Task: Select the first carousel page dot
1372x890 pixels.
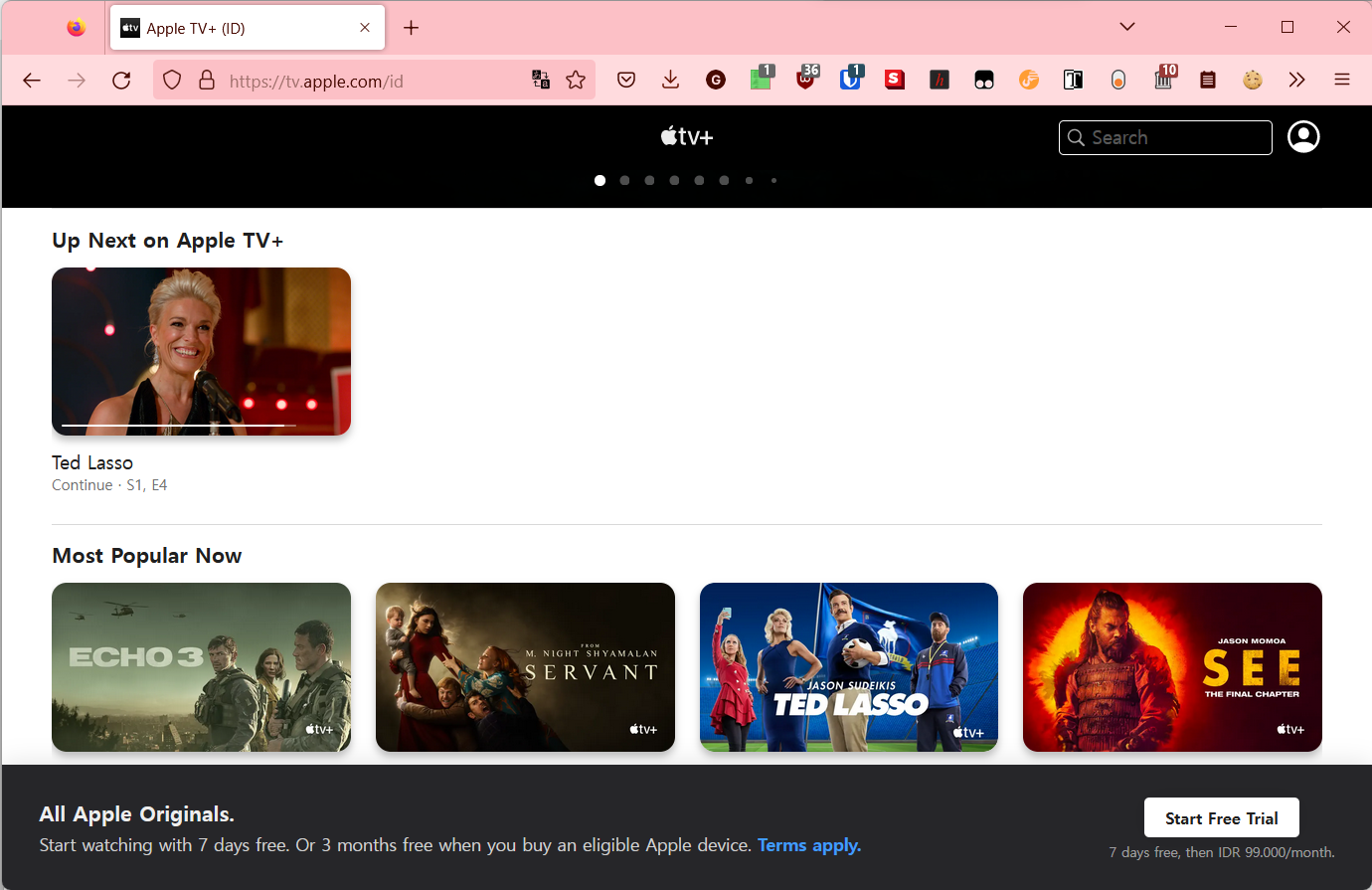Action: point(600,180)
